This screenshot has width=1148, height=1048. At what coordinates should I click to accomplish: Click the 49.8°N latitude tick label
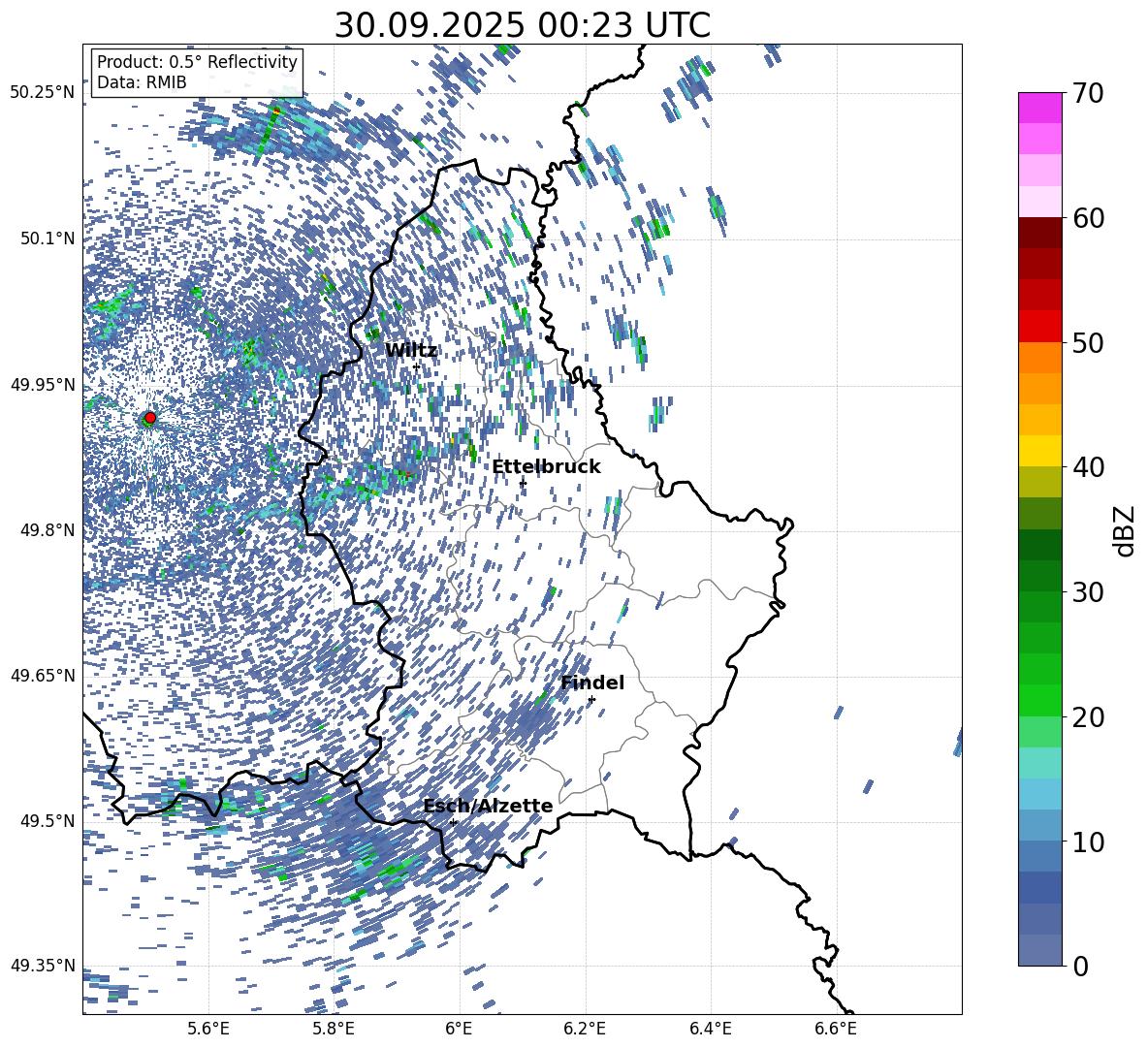pyautogui.click(x=48, y=530)
